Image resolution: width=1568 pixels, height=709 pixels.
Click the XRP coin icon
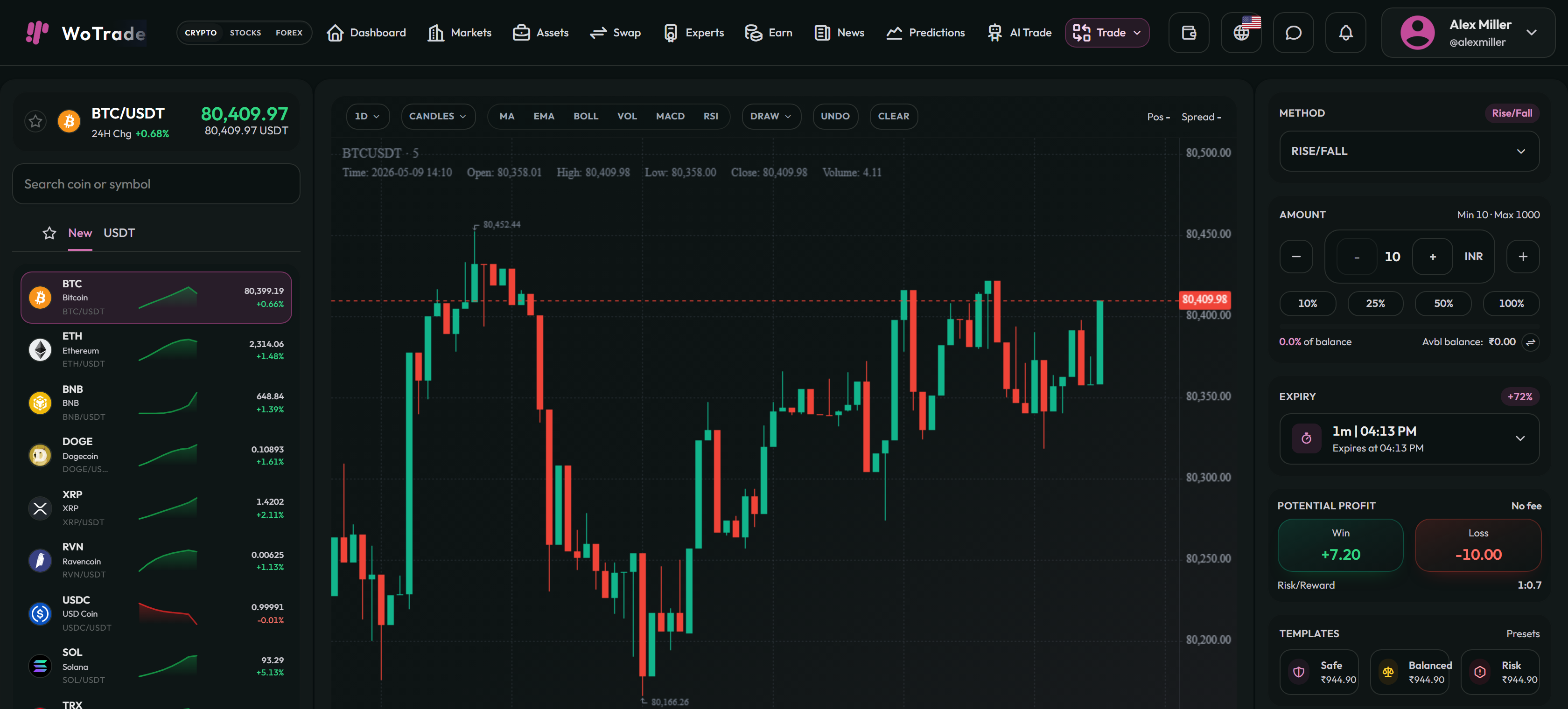click(x=40, y=508)
